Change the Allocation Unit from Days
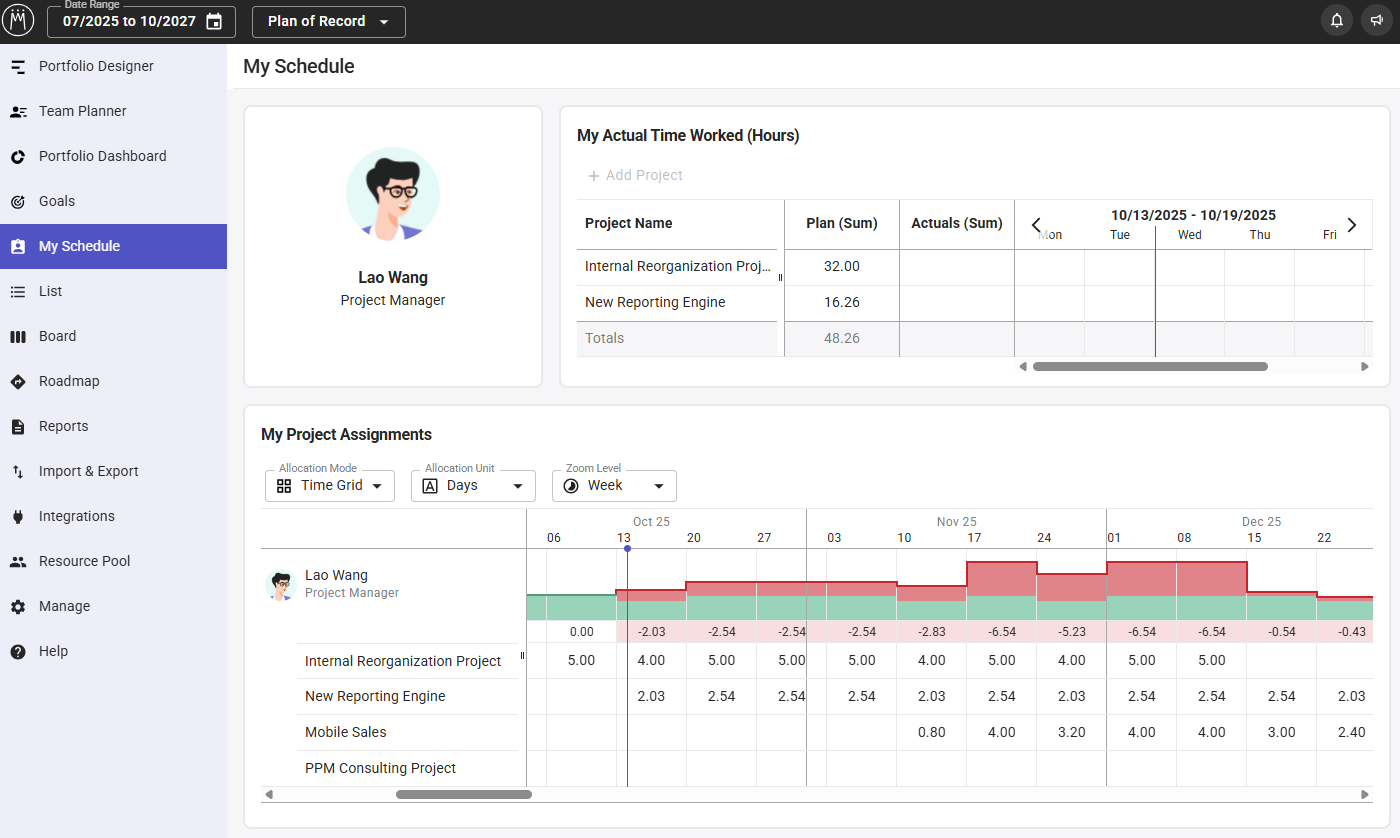Viewport: 1400px width, 838px height. point(473,486)
